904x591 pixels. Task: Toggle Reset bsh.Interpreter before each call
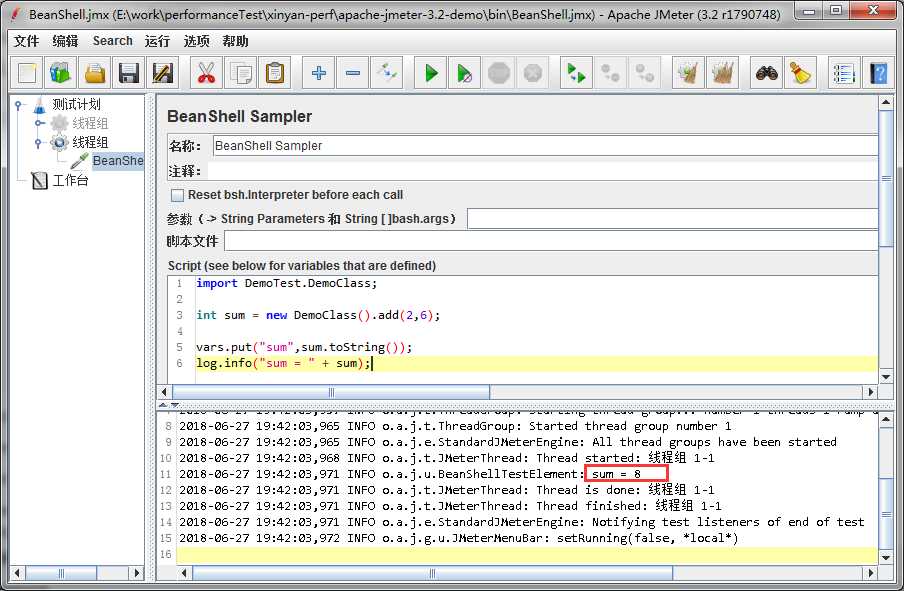coord(178,195)
